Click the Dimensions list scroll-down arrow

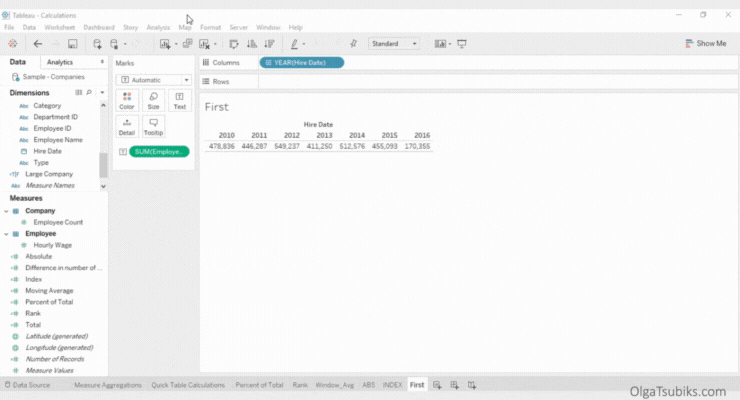103,187
